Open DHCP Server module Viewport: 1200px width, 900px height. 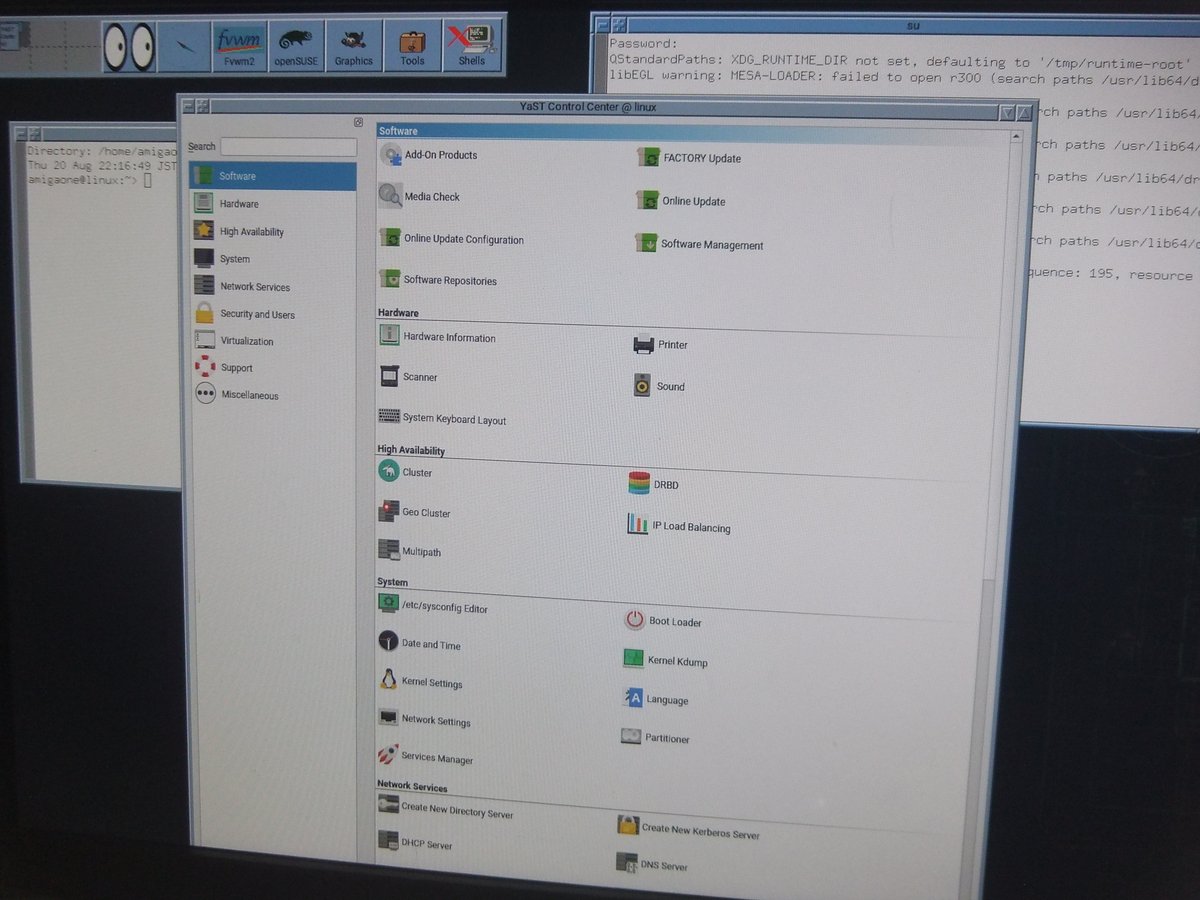click(415, 843)
